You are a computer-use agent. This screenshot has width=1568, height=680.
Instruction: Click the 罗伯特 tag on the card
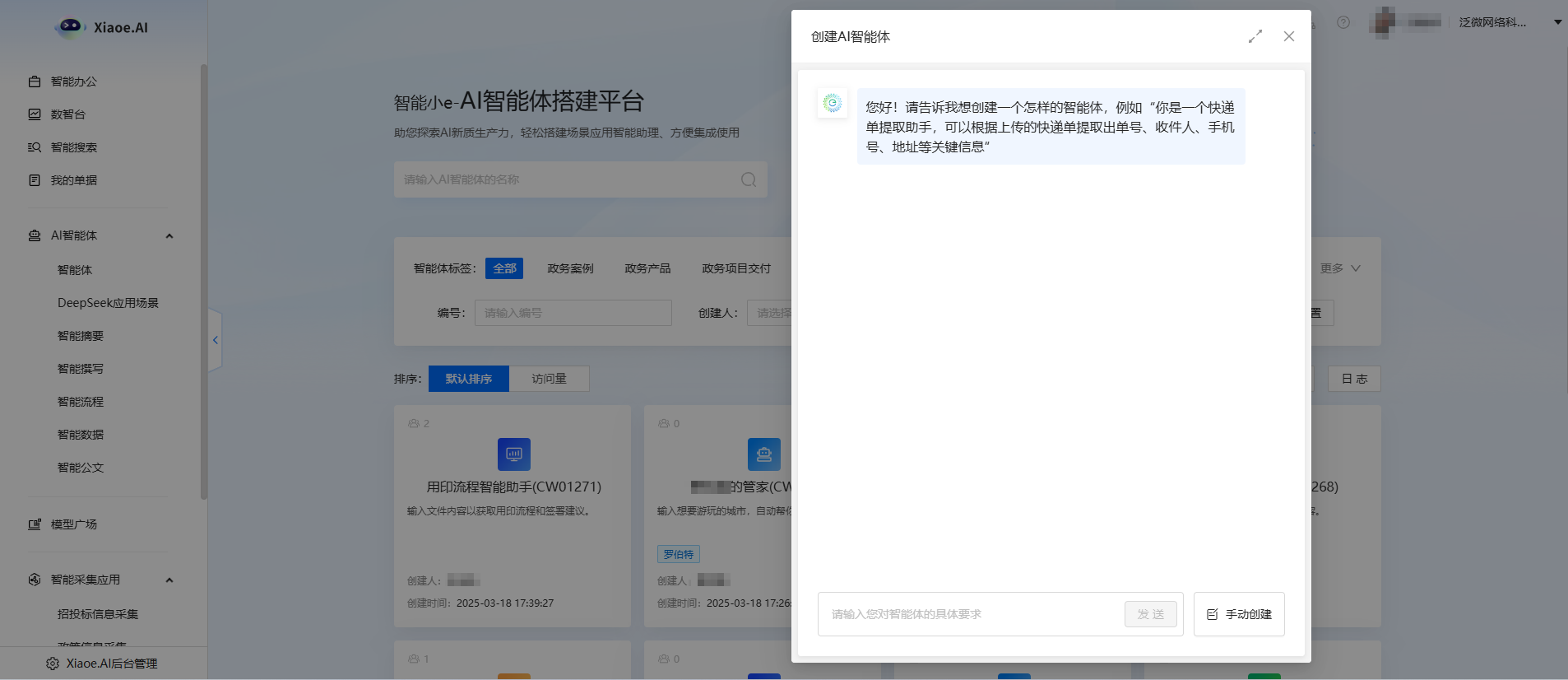click(x=679, y=554)
